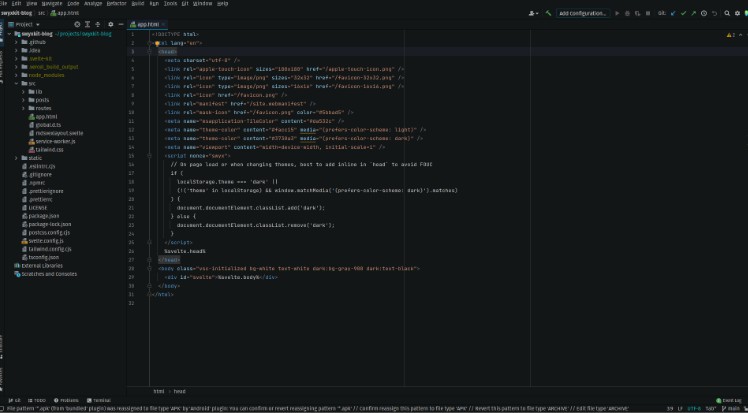748x413 pixels.
Task: Select service-worker.js in project tree
Action: 52,141
